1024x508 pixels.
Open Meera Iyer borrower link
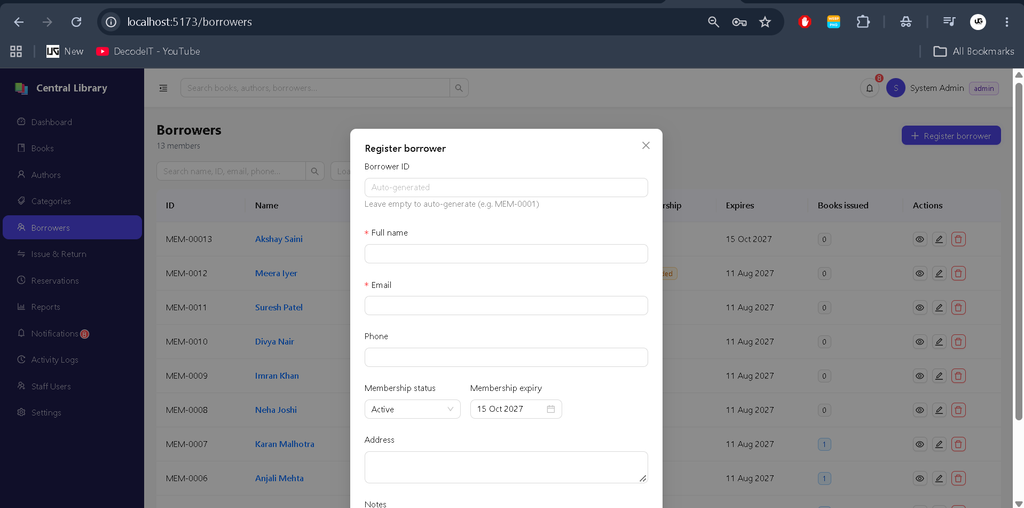[x=276, y=274]
